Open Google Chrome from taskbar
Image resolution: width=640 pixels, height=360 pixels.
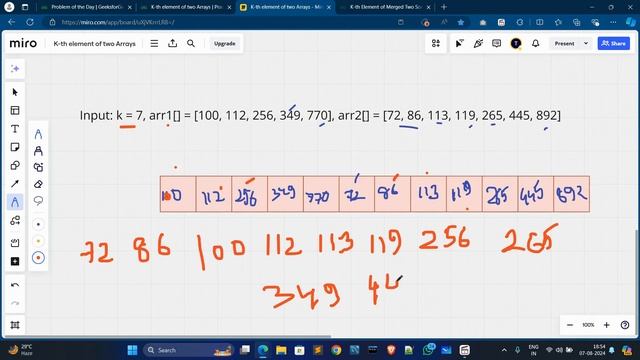click(x=336, y=350)
